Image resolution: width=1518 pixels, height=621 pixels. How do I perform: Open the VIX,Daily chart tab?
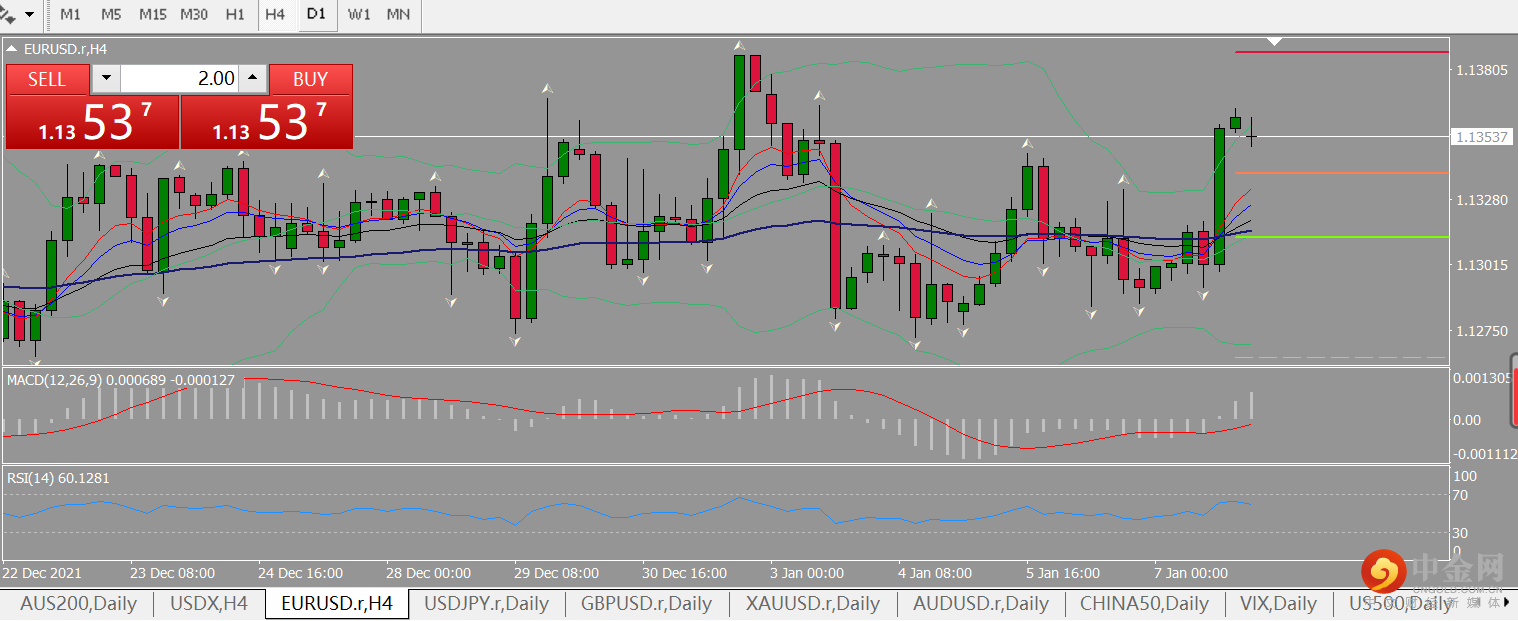1278,603
